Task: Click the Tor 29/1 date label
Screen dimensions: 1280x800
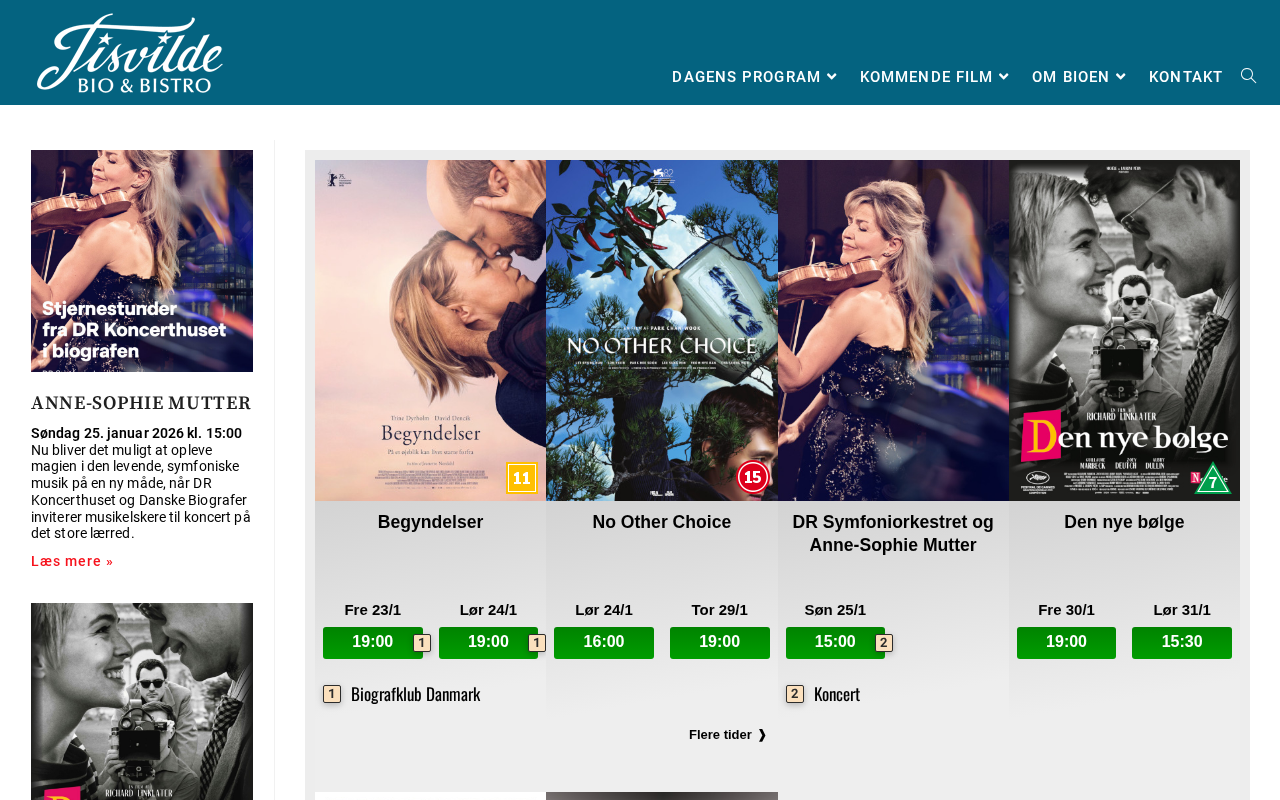Action: tap(720, 610)
